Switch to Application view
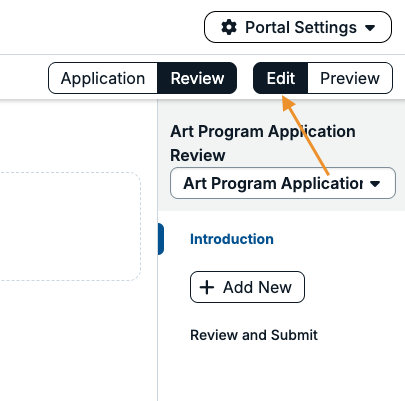This screenshot has height=401, width=405. pyautogui.click(x=103, y=78)
